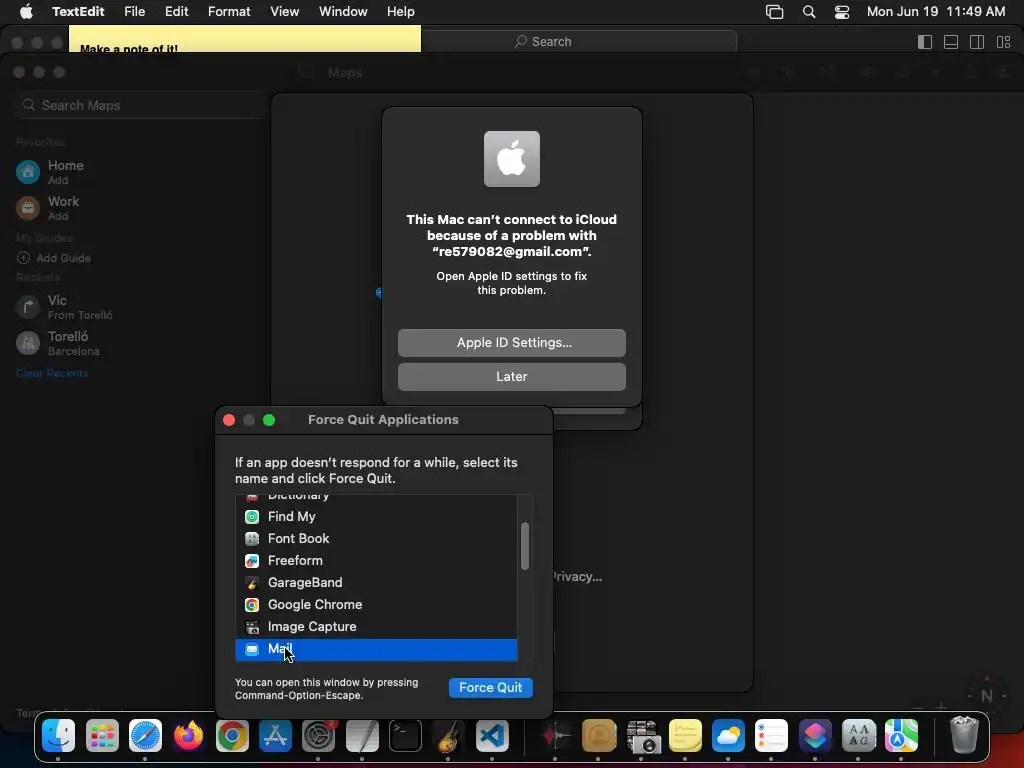Open Terminal from the Dock
Viewport: 1024px width, 768px height.
(405, 736)
